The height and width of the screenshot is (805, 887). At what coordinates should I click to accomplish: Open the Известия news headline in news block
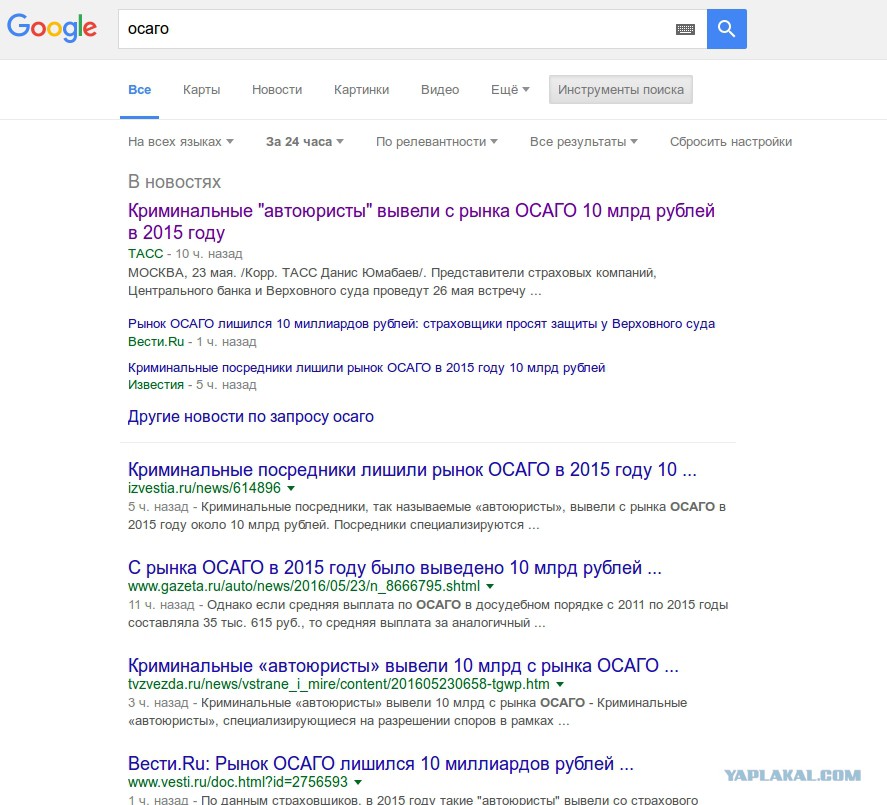(366, 368)
